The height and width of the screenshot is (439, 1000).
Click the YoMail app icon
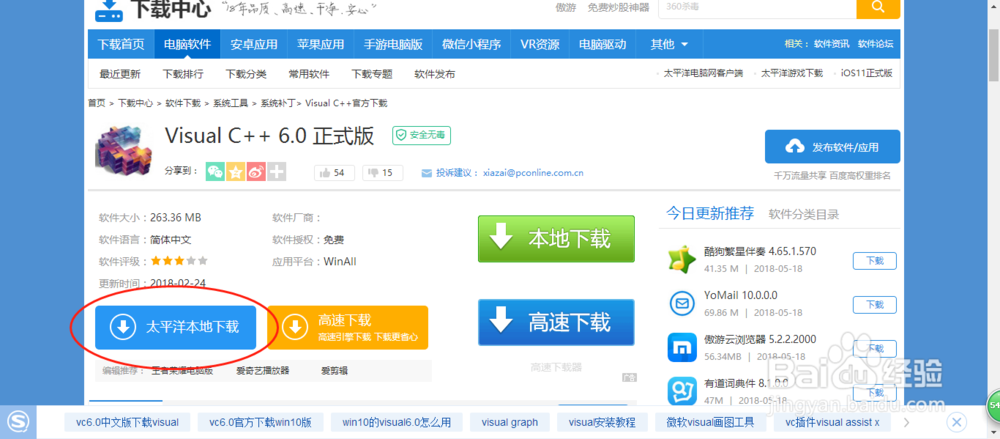(x=681, y=302)
